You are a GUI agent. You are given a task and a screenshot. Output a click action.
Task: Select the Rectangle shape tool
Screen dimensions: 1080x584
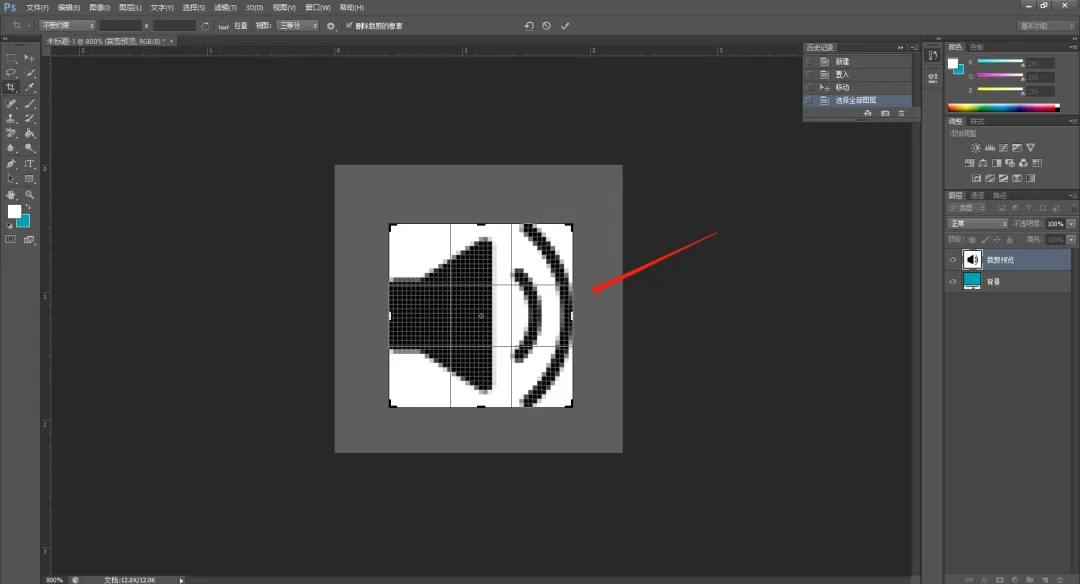click(x=29, y=179)
